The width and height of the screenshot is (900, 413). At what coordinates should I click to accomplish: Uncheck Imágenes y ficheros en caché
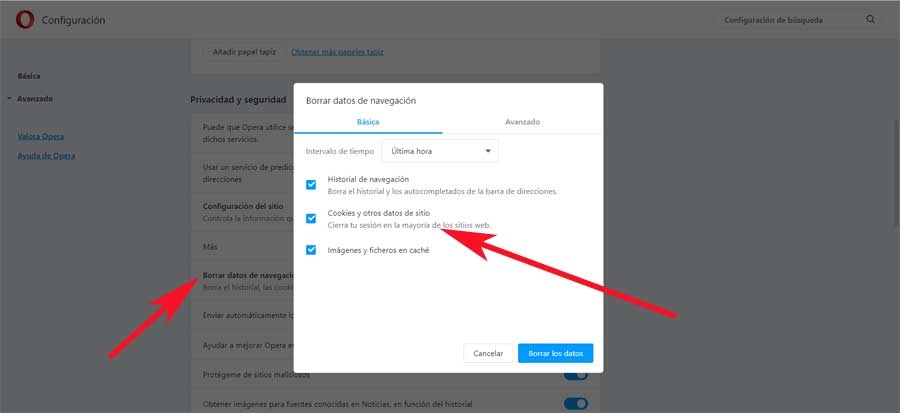(311, 250)
